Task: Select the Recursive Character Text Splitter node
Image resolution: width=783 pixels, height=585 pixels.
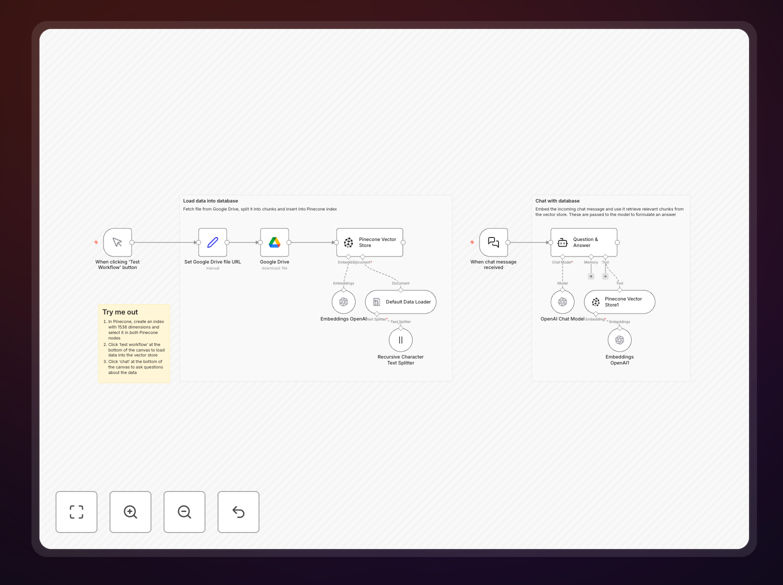Action: click(400, 340)
